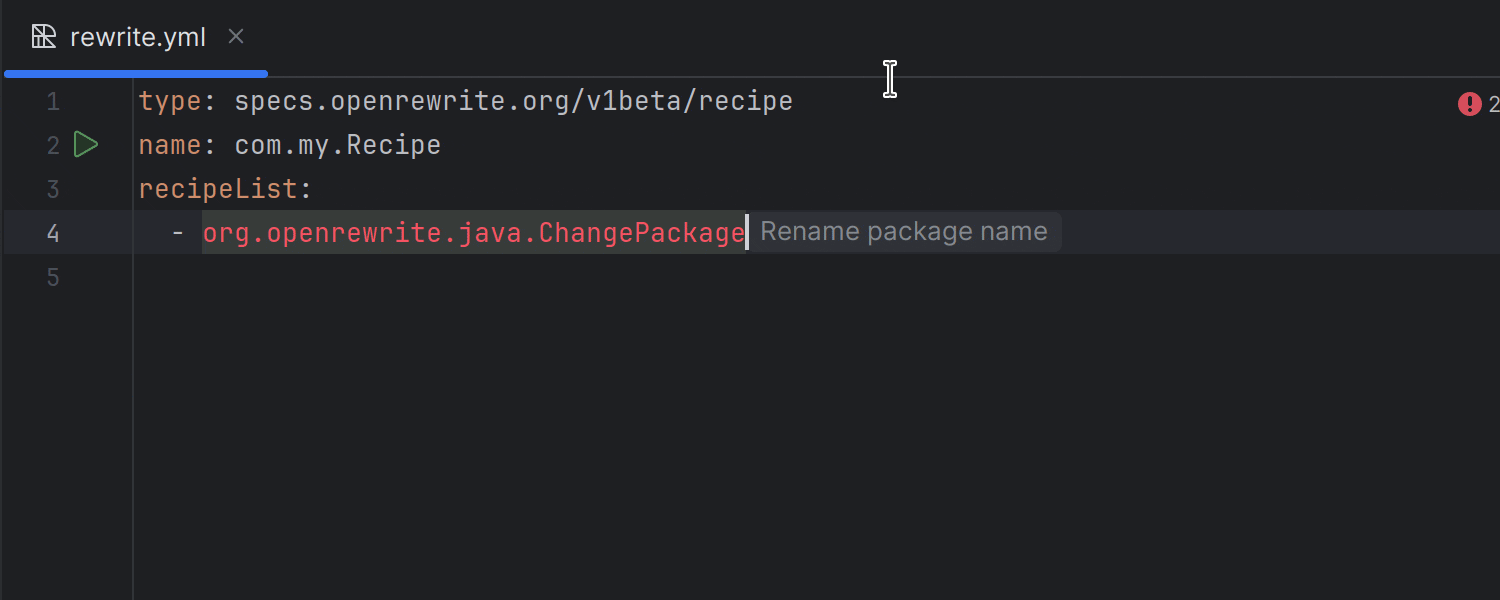
Task: Click the recipeList key
Action: [x=218, y=189]
